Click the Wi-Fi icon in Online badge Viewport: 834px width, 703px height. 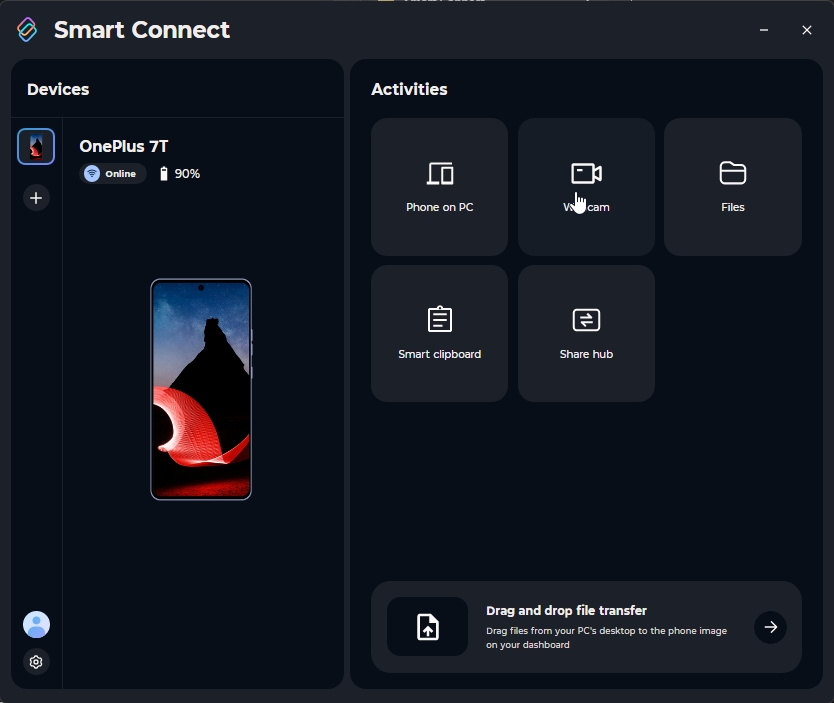[93, 173]
